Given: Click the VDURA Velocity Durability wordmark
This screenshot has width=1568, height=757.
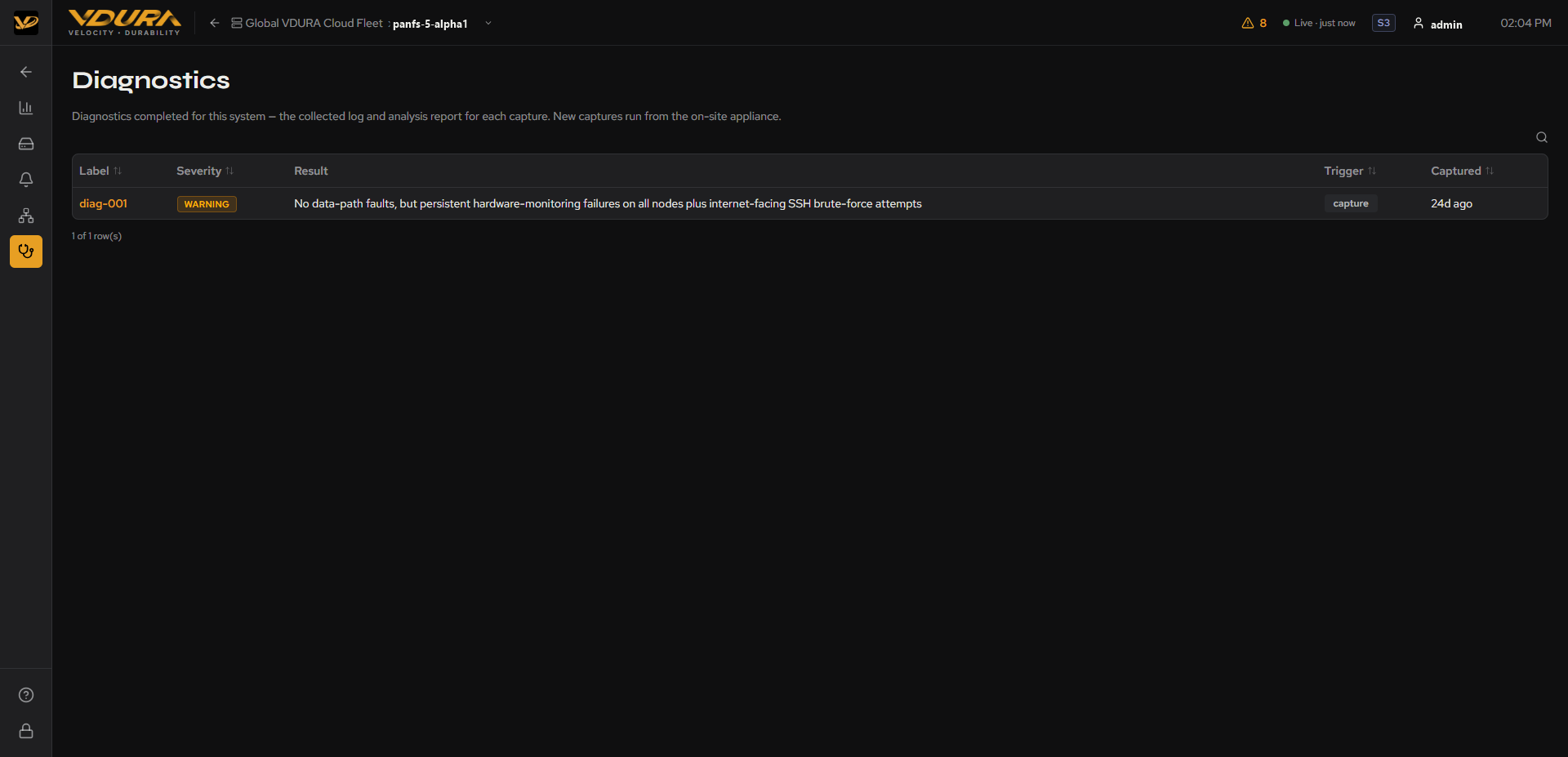Looking at the screenshot, I should click(124, 22).
